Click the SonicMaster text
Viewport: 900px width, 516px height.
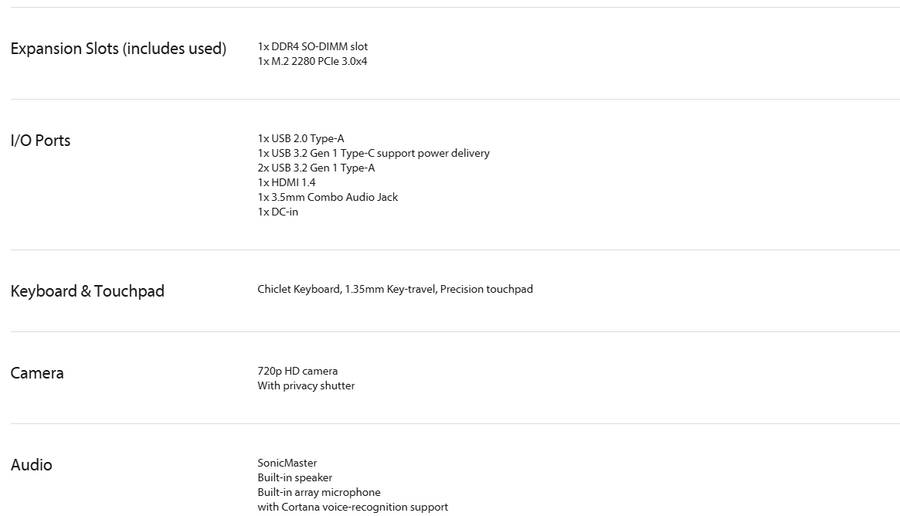287,464
